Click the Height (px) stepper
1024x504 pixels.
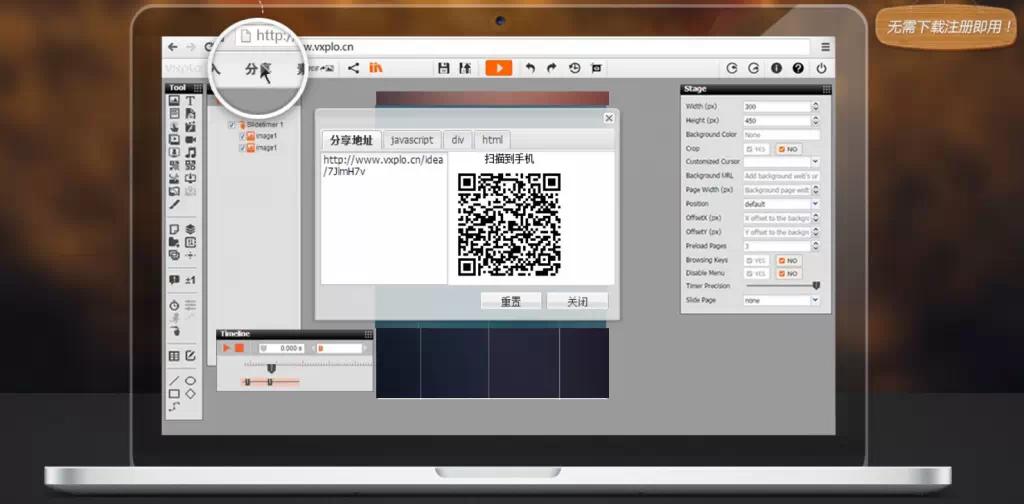[815, 121]
